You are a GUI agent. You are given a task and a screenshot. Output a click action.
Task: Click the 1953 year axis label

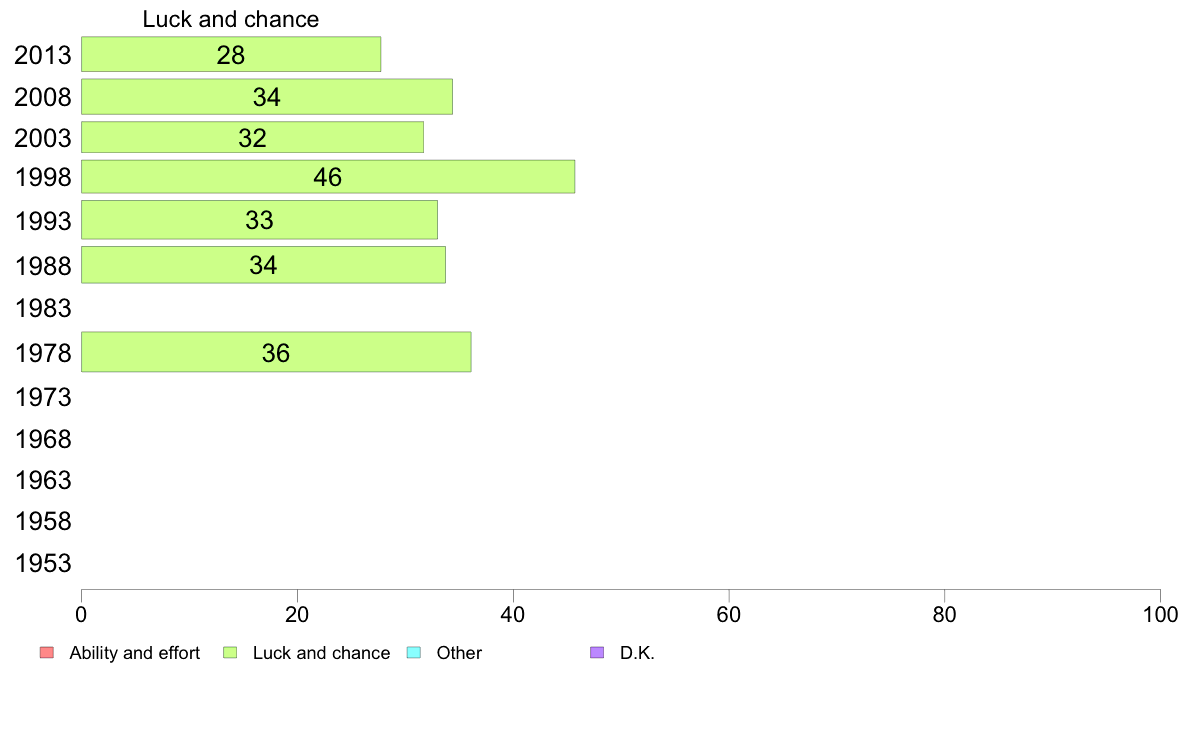pyautogui.click(x=43, y=563)
